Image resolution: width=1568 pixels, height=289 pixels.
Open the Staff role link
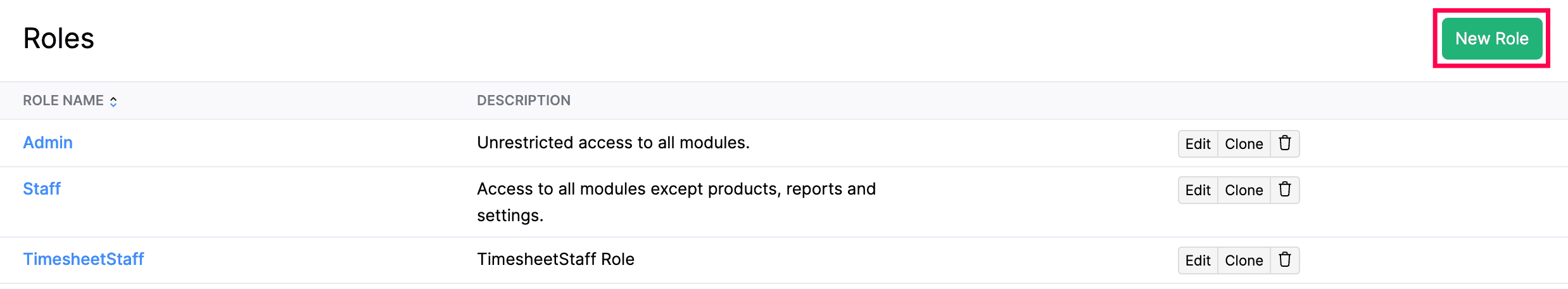coord(42,189)
